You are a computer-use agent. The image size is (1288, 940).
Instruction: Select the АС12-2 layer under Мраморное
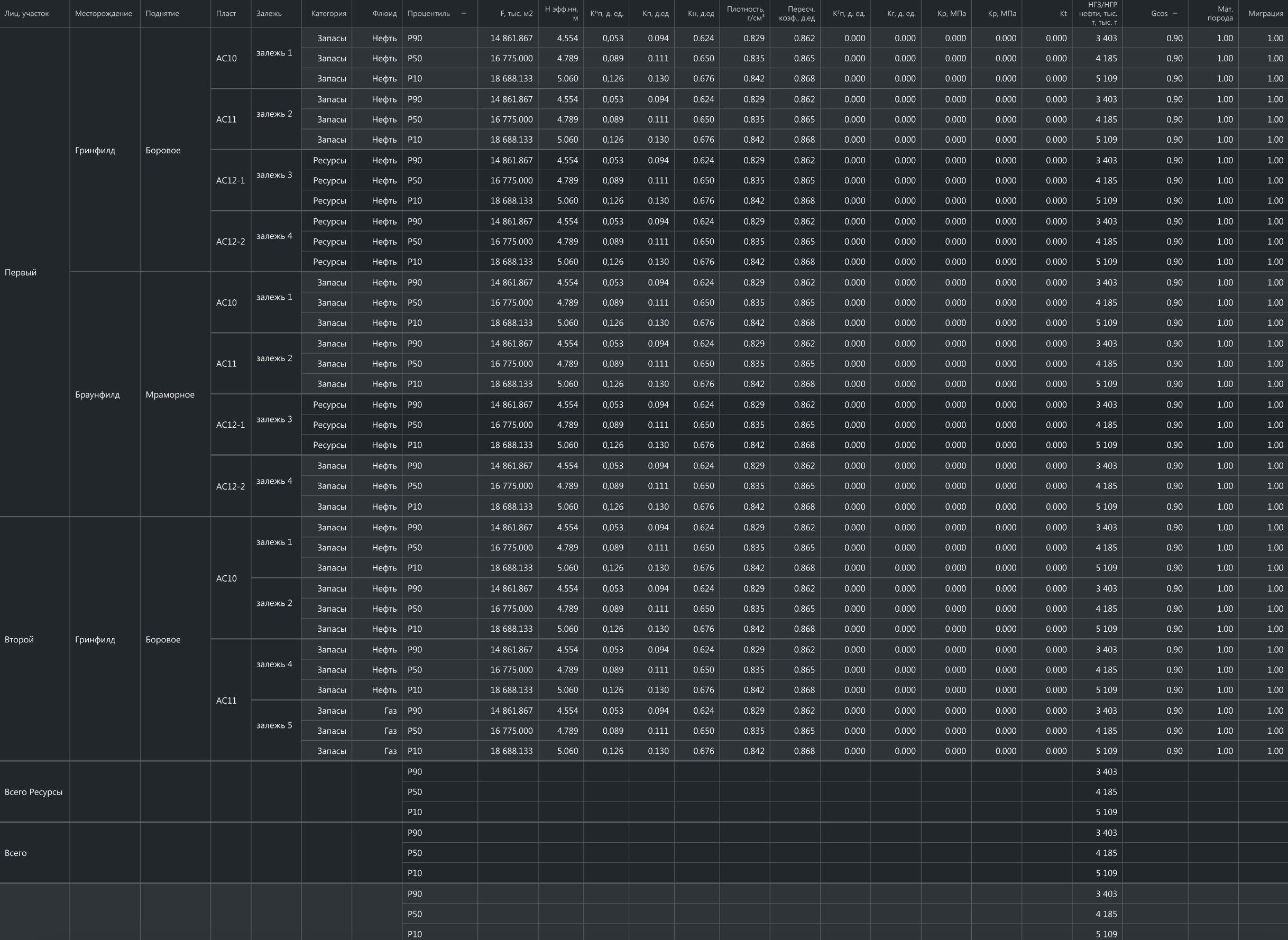click(231, 486)
